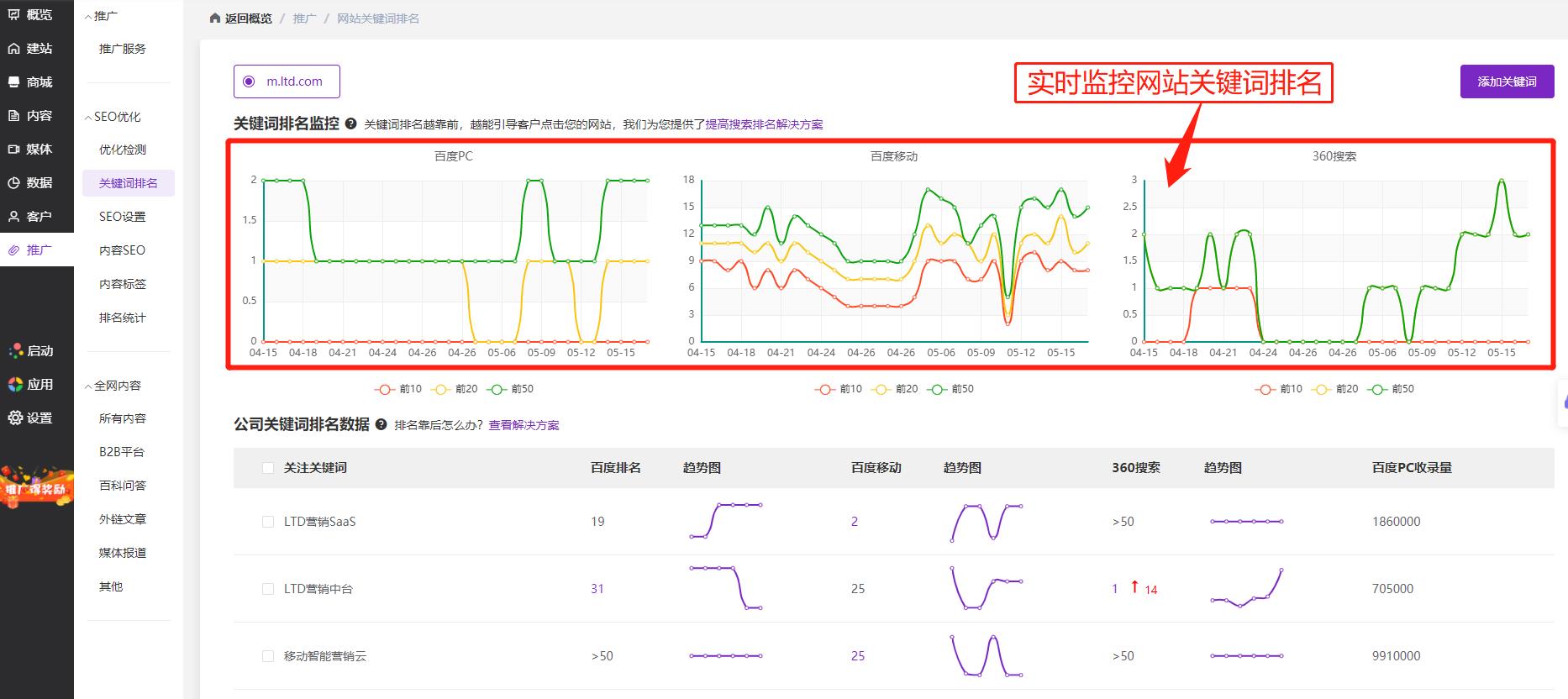
Task: Click 推广 breadcrumb link
Action: (304, 18)
